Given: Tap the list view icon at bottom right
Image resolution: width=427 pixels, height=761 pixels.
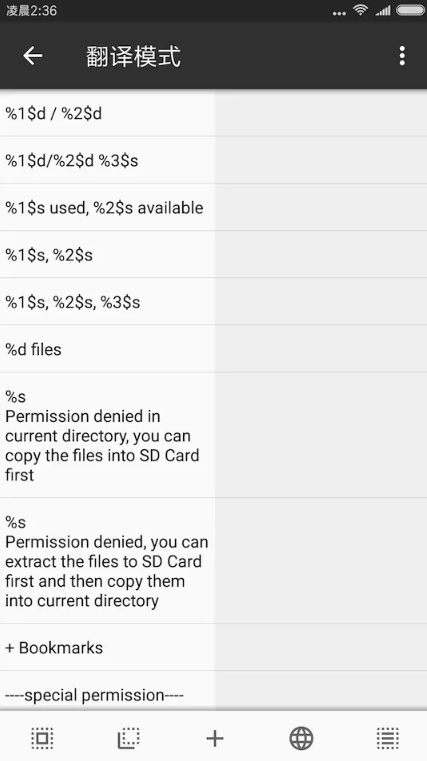Looking at the screenshot, I should 387,738.
